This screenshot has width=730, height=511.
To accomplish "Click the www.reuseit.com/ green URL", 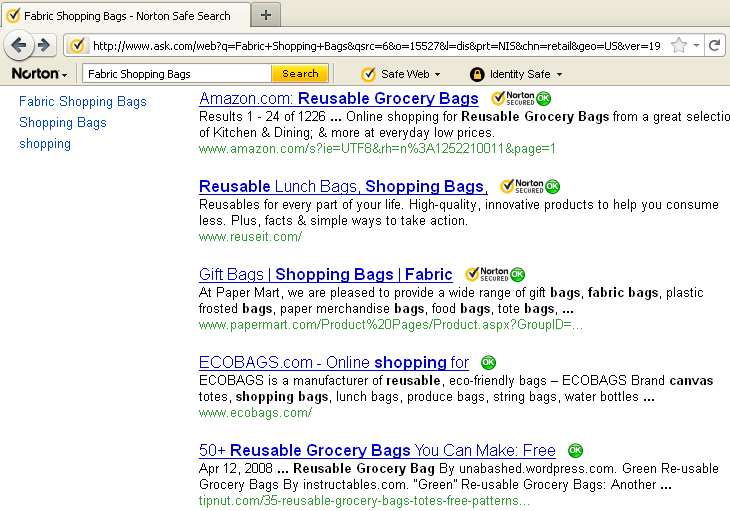I will [x=250, y=237].
